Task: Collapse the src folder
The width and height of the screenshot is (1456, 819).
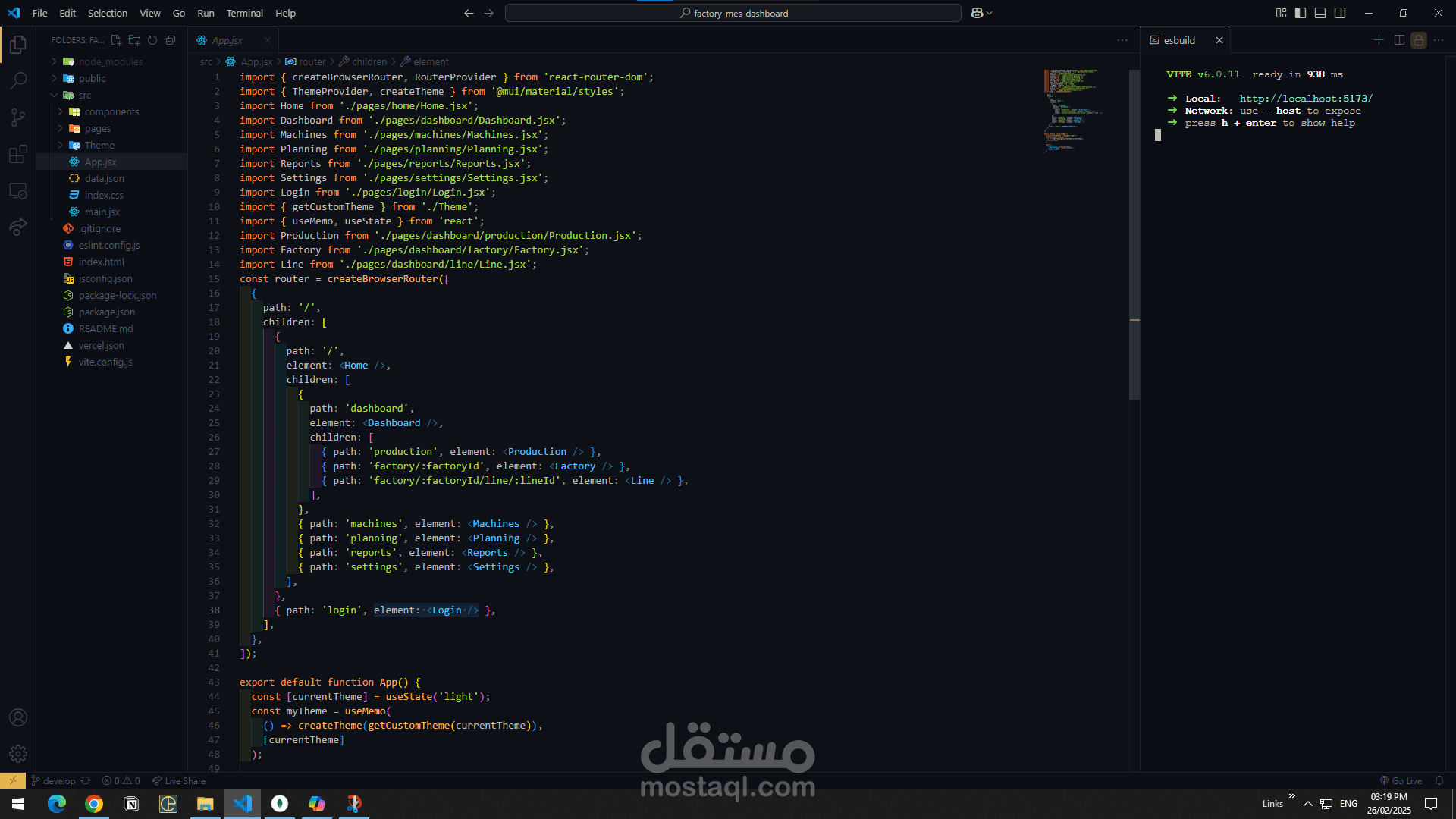Action: (x=84, y=95)
